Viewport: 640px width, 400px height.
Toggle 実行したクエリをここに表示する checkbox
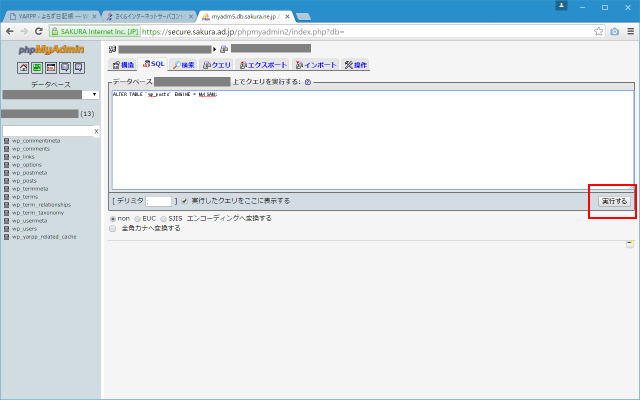pyautogui.click(x=184, y=201)
